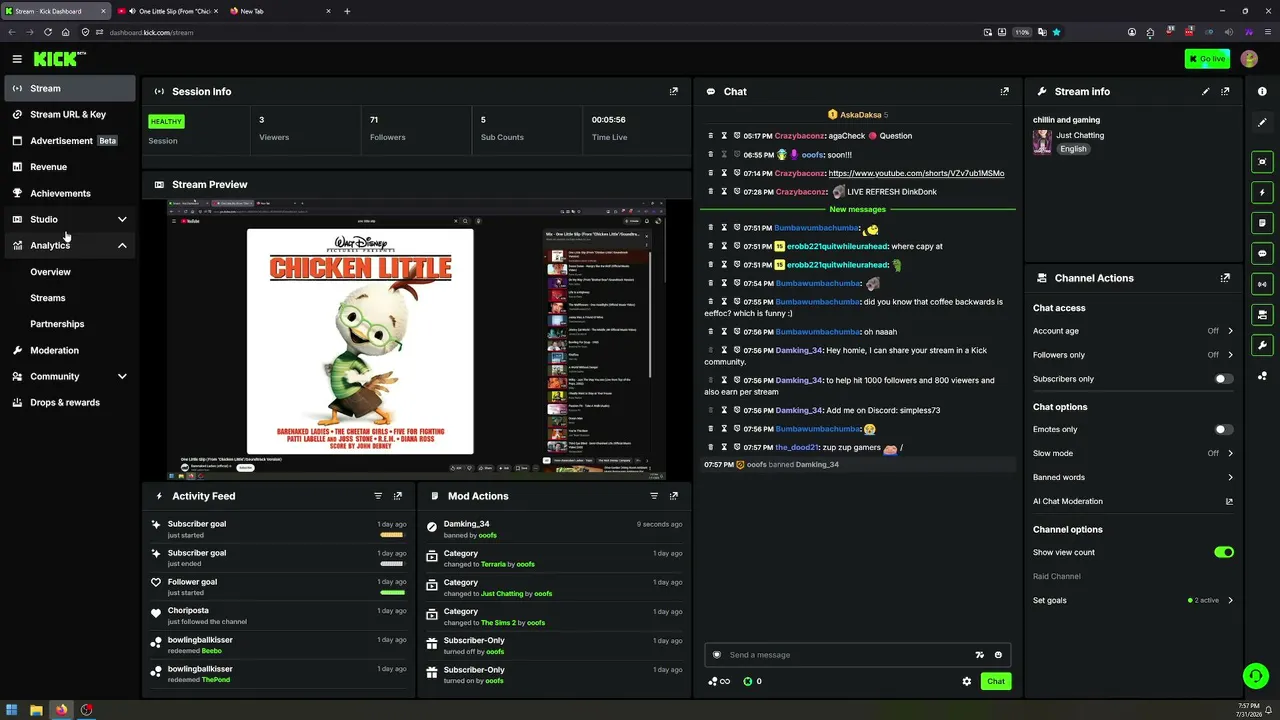The height and width of the screenshot is (720, 1280).
Task: Toggle the chat bubble widget in the sidebar
Action: [x=1262, y=254]
